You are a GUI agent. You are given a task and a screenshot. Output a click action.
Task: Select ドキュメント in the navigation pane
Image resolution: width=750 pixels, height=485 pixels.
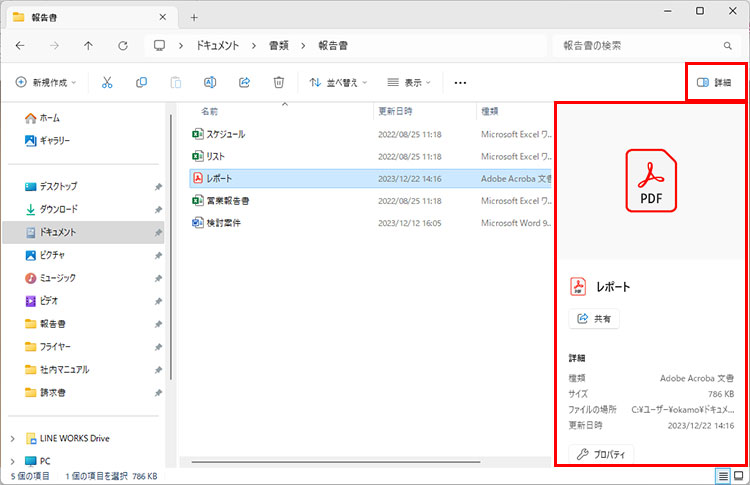(58, 232)
